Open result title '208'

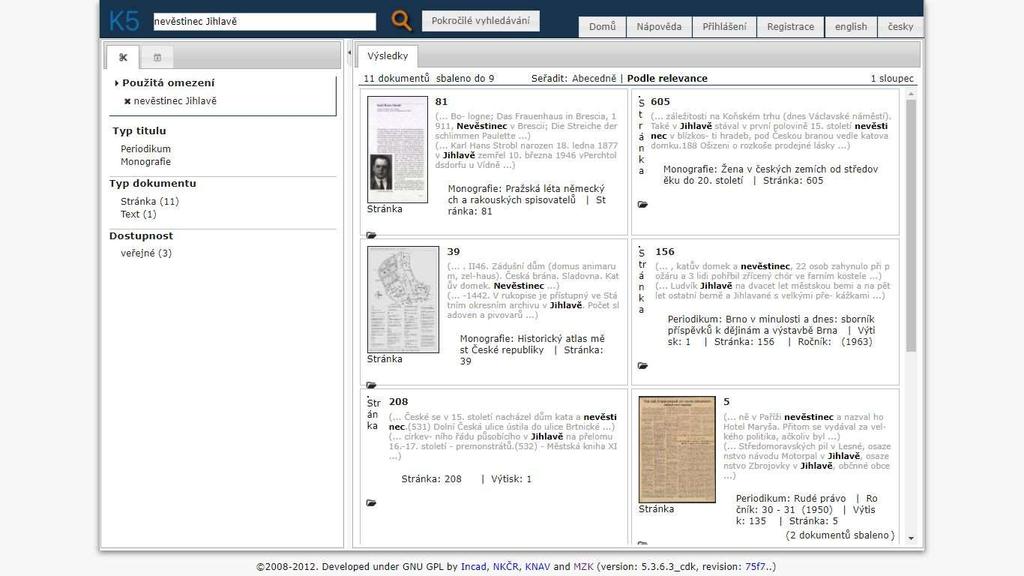pyautogui.click(x=398, y=402)
